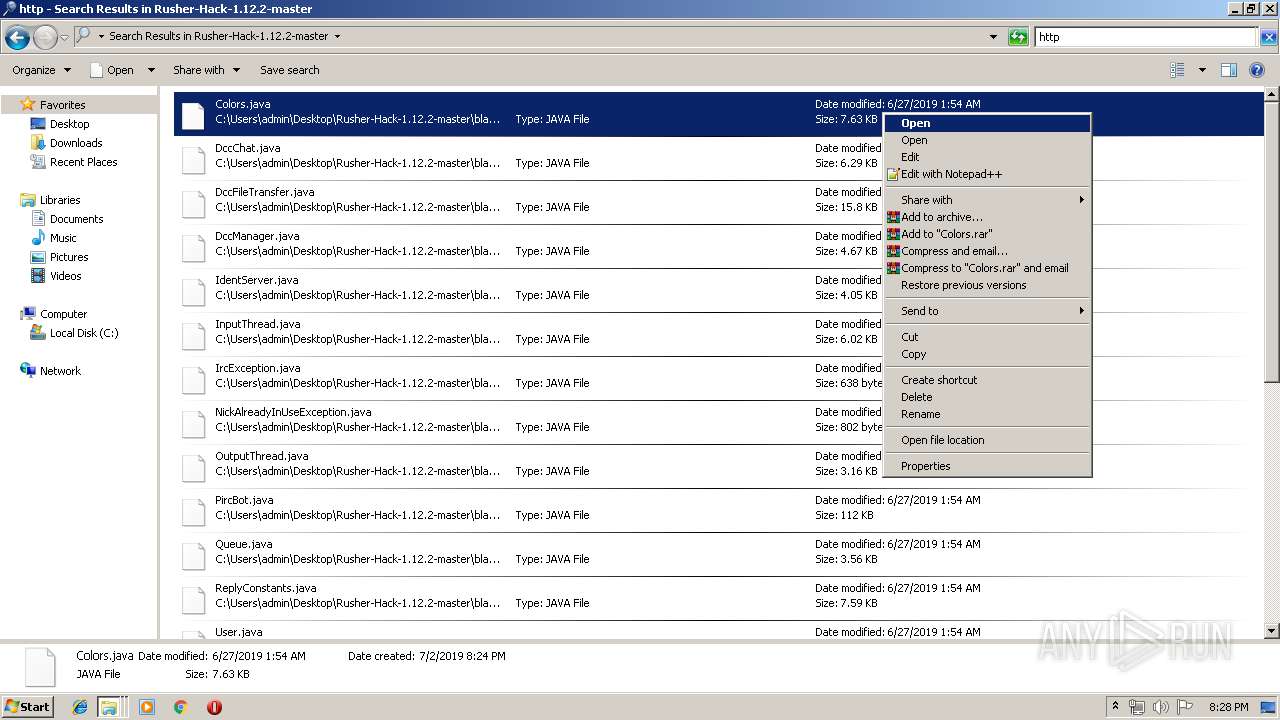Click the IrcException.java file icon

click(193, 378)
